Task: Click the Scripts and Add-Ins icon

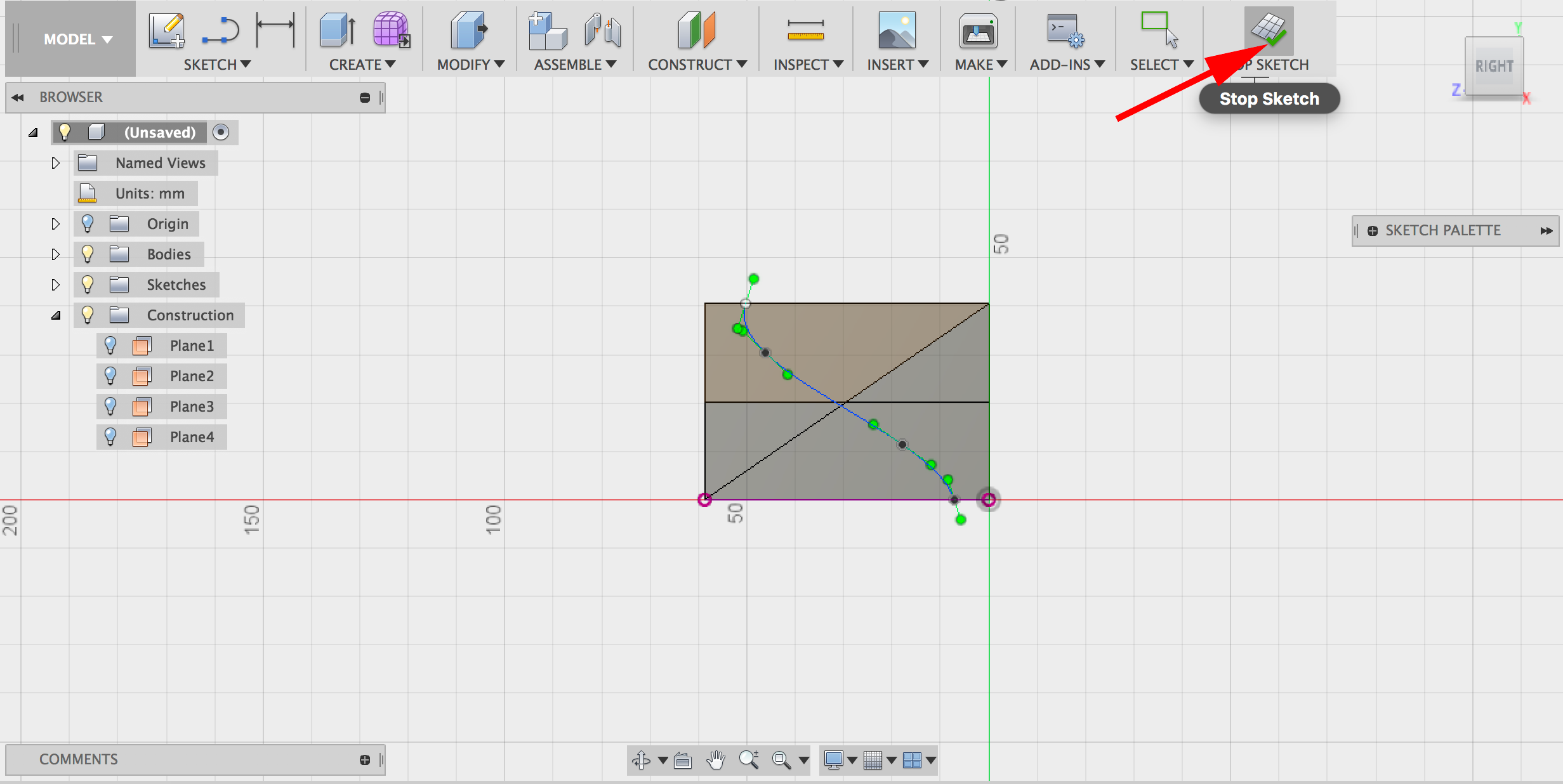Action: coord(1065,30)
